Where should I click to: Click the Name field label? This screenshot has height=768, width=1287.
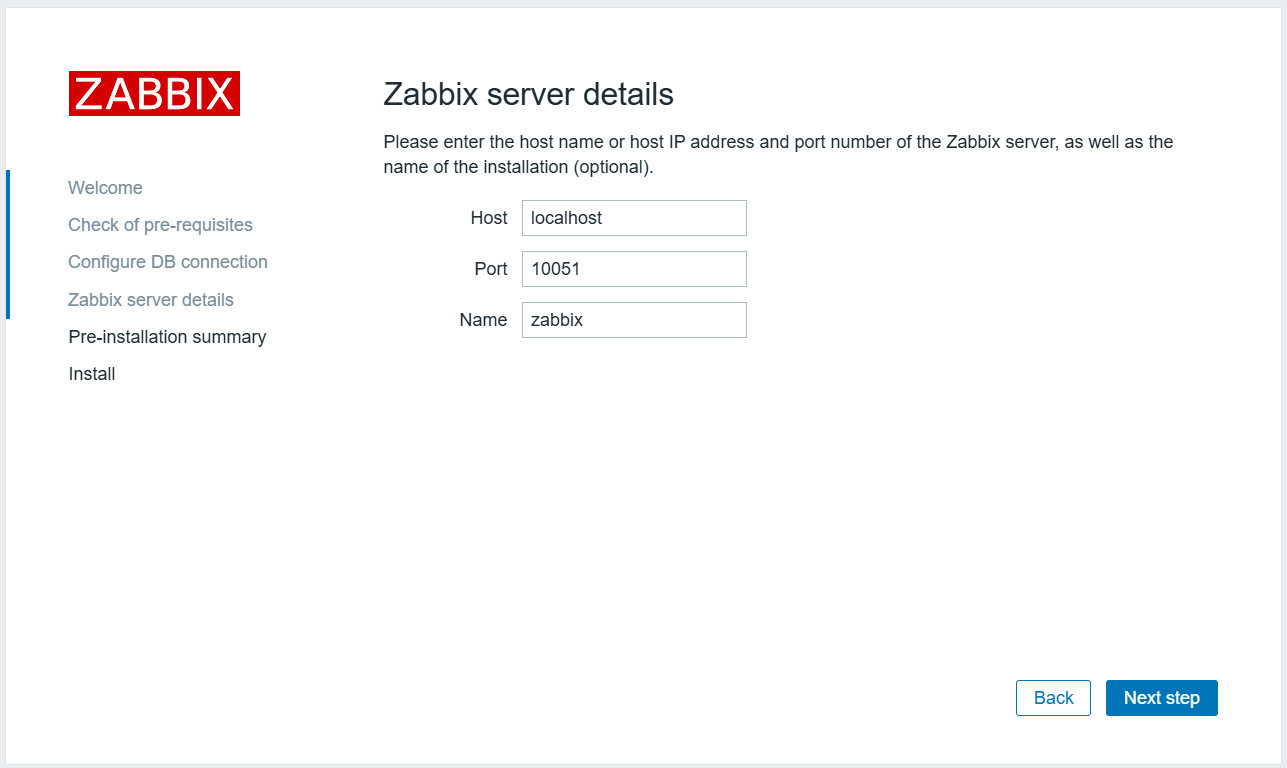(483, 320)
